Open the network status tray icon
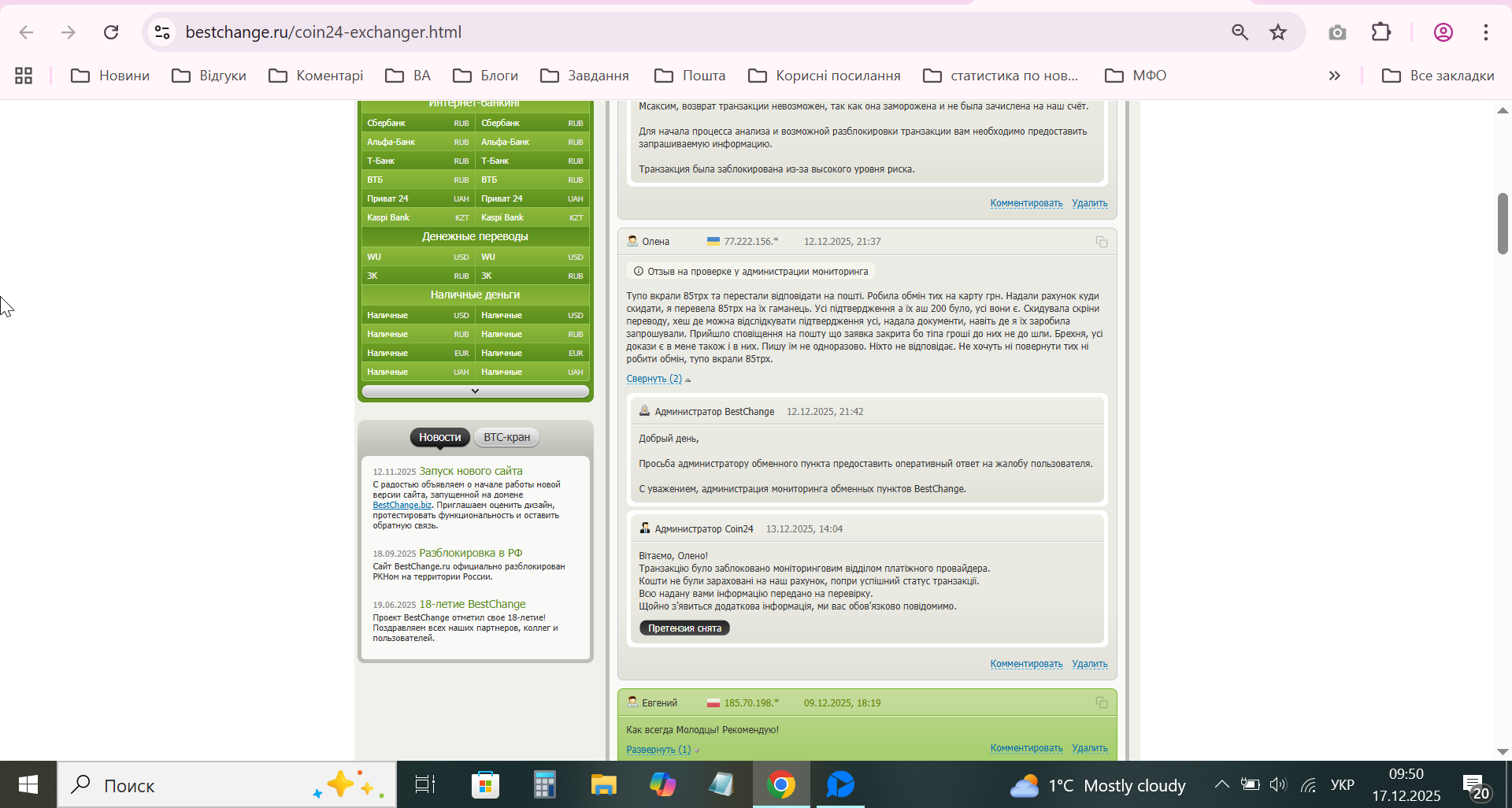The width and height of the screenshot is (1512, 808). point(1308,785)
